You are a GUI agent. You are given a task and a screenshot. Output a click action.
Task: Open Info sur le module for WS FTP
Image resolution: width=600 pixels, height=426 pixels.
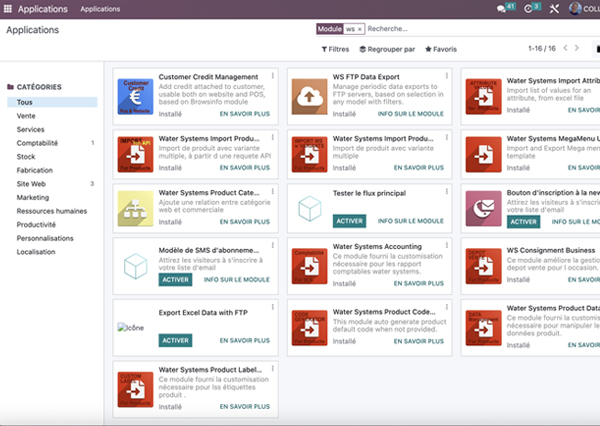411,114
